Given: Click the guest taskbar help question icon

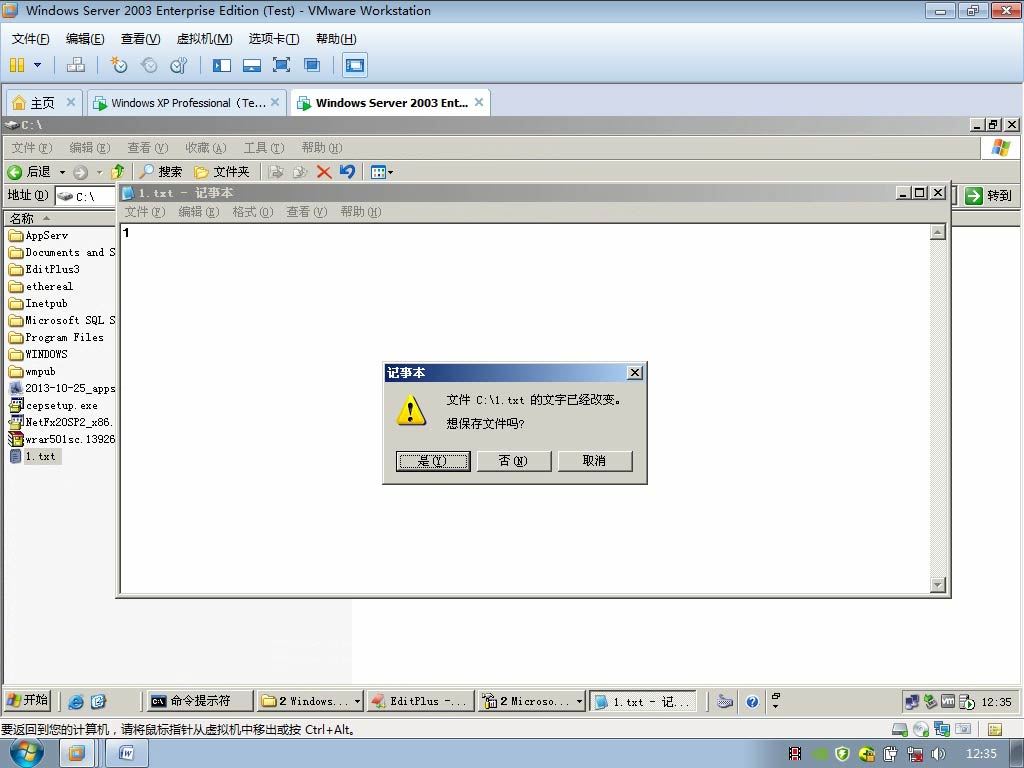Looking at the screenshot, I should pos(752,701).
